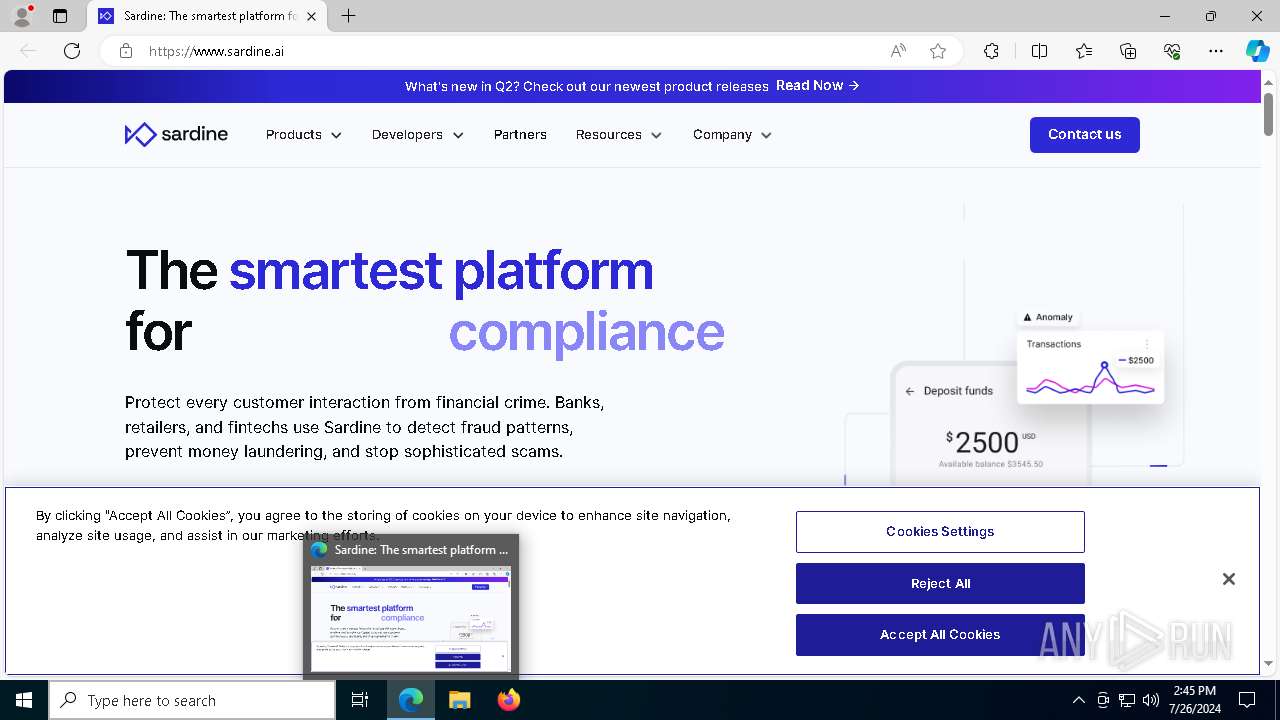Open the Favorites list icon
Image resolution: width=1280 pixels, height=720 pixels.
pyautogui.click(x=1084, y=51)
